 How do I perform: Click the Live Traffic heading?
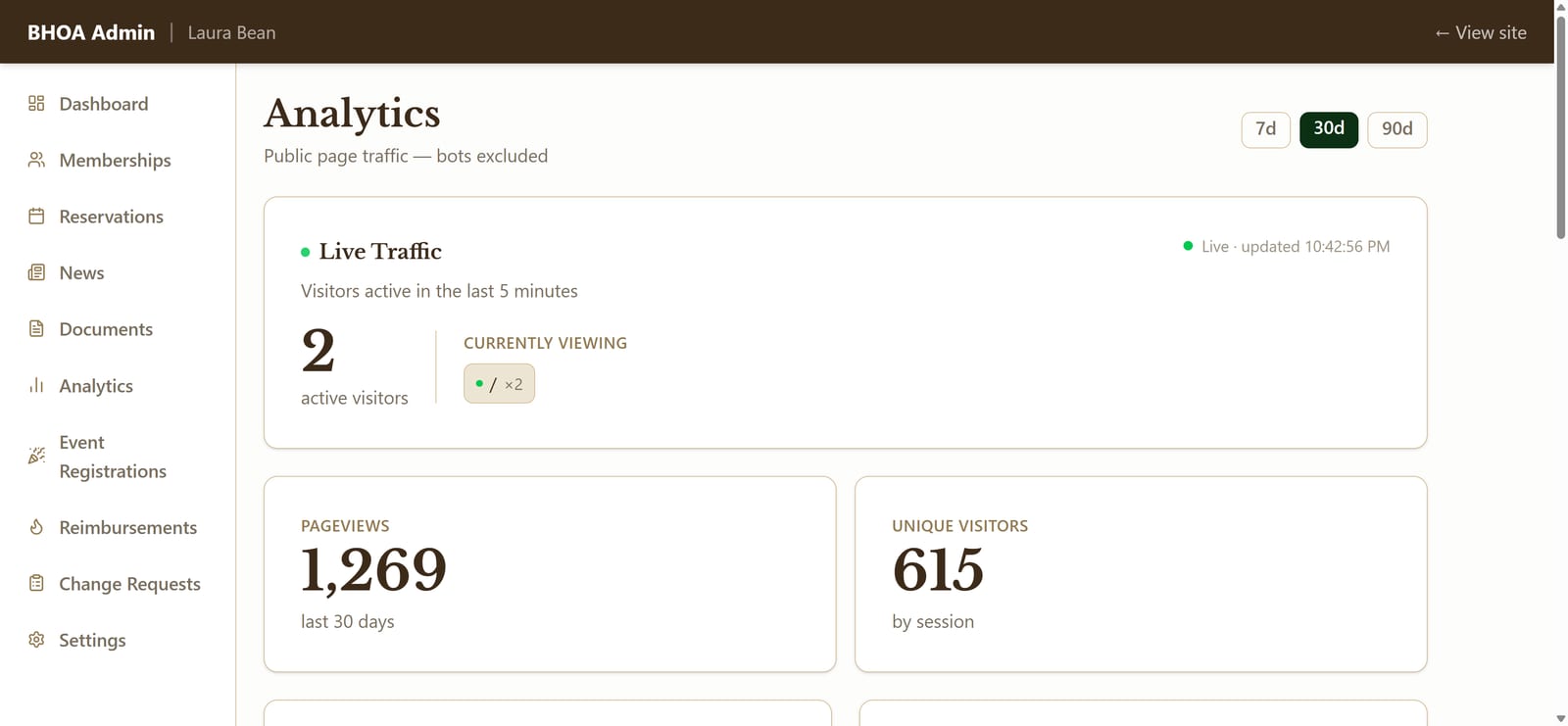pos(380,251)
